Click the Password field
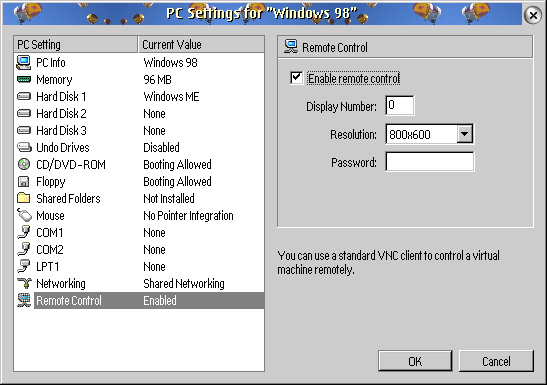The height and width of the screenshot is (385, 547). tap(430, 161)
